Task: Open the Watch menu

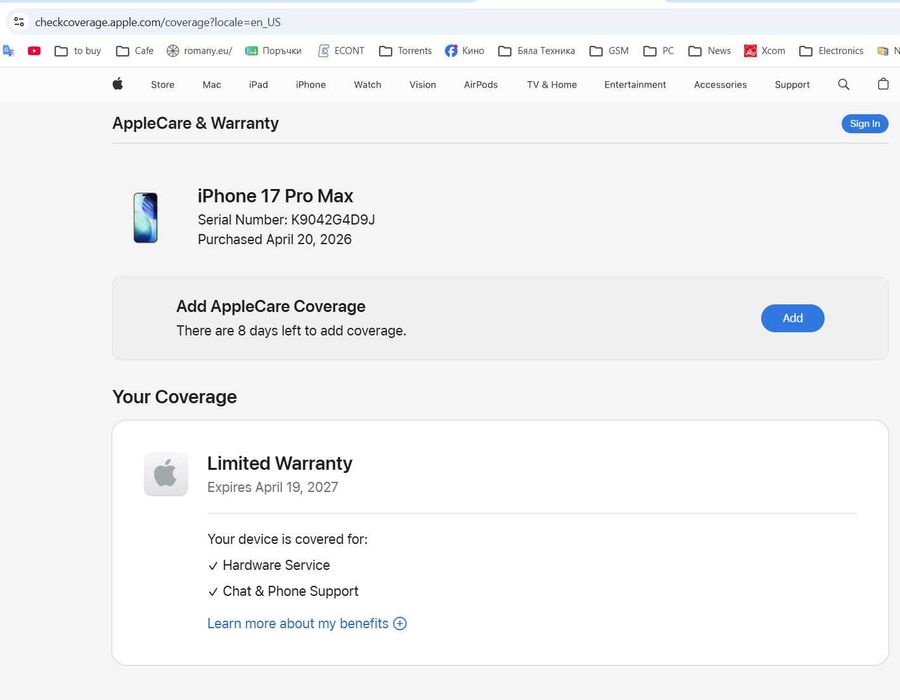Action: click(x=367, y=85)
